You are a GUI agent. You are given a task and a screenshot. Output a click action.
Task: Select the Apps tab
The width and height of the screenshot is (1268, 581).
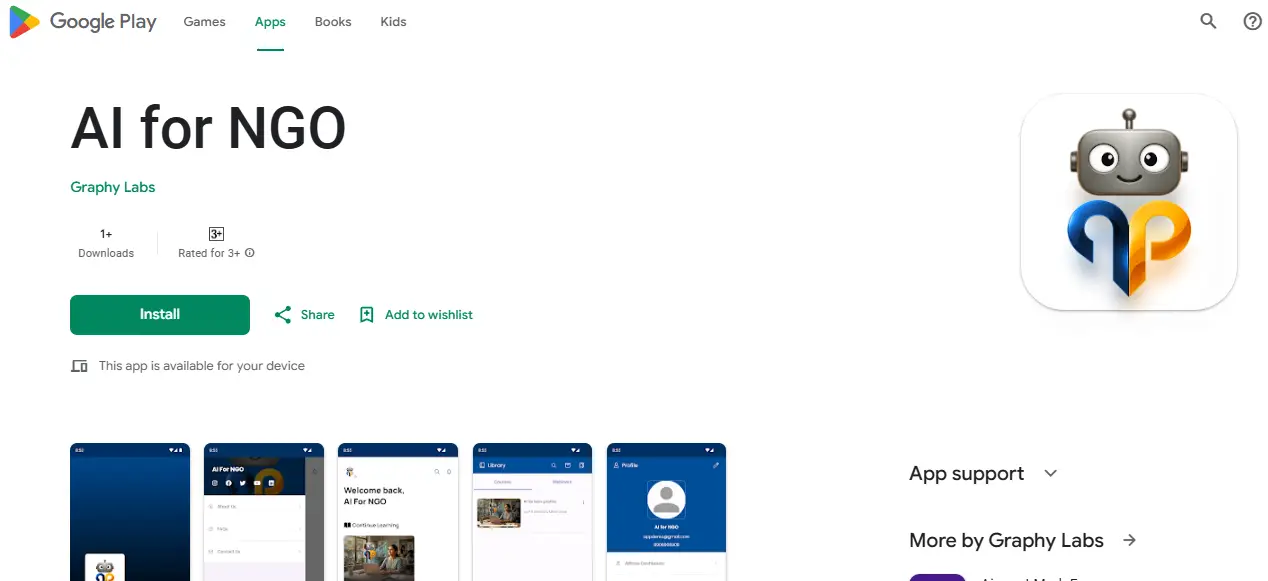tap(270, 21)
